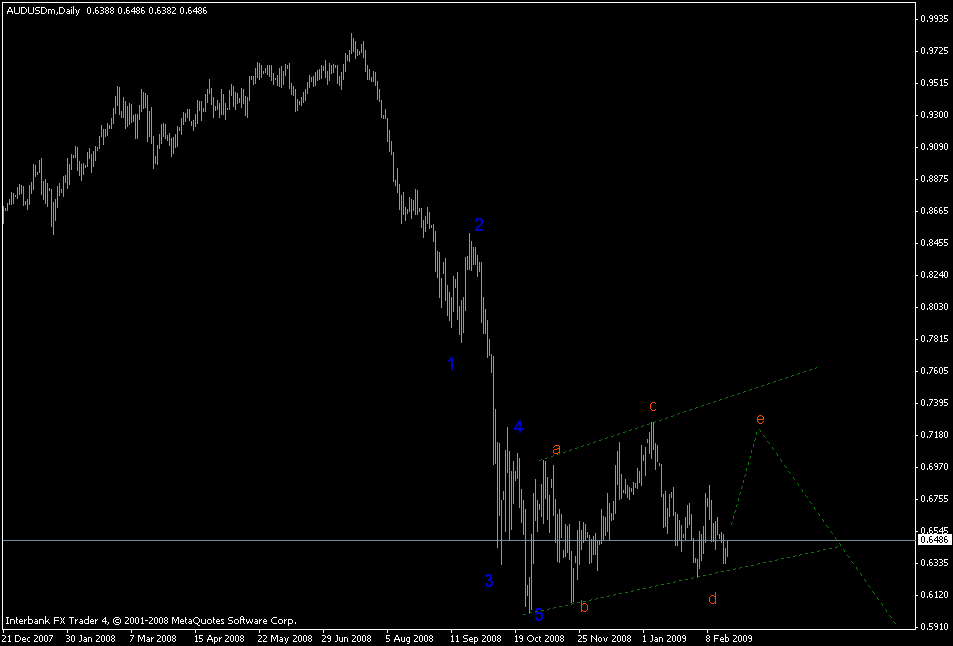Click the 0.8665 price axis label
The width and height of the screenshot is (953, 646).
[932, 211]
